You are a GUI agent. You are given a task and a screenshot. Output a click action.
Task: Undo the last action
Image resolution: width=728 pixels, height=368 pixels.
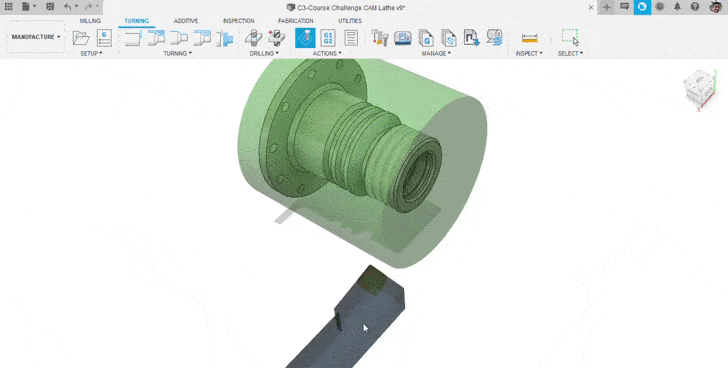(x=68, y=6)
